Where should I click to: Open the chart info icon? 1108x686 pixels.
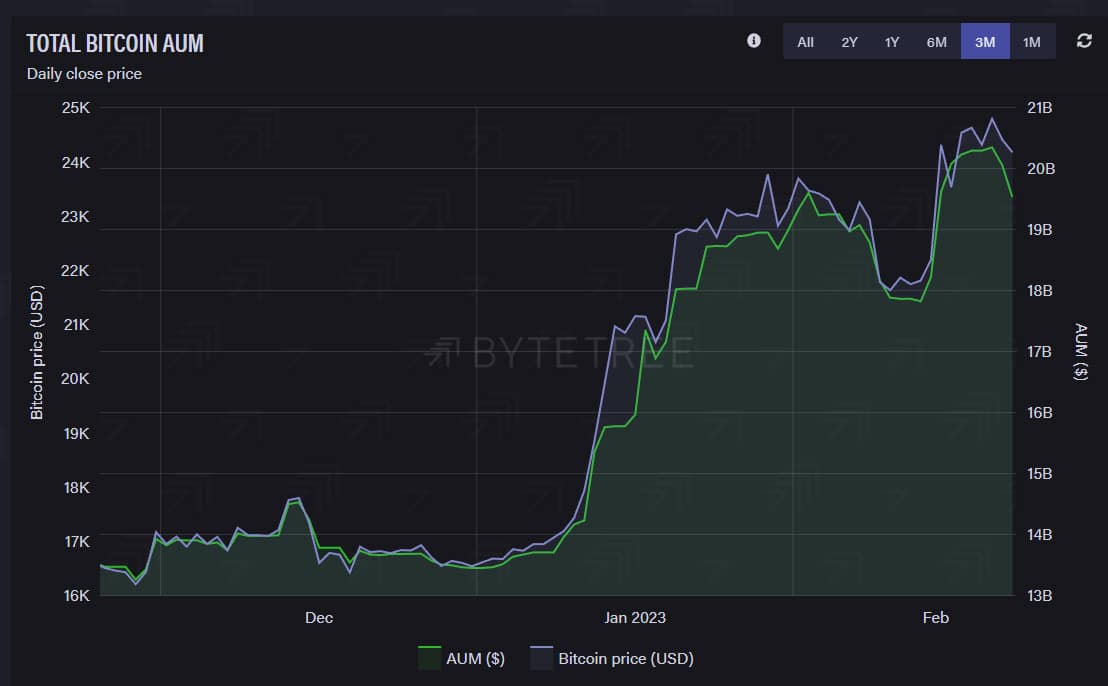click(x=754, y=41)
